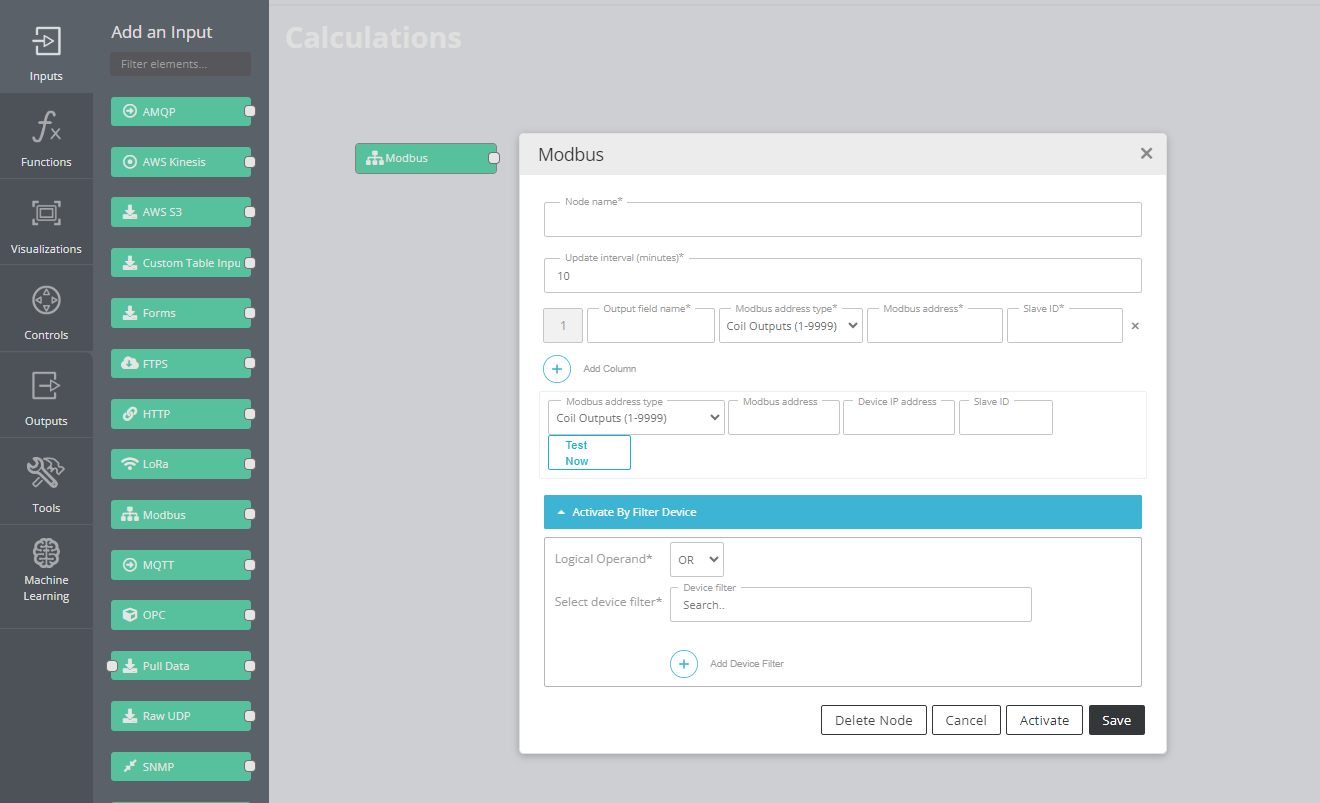Open the Logical Operand dropdown

pos(697,560)
